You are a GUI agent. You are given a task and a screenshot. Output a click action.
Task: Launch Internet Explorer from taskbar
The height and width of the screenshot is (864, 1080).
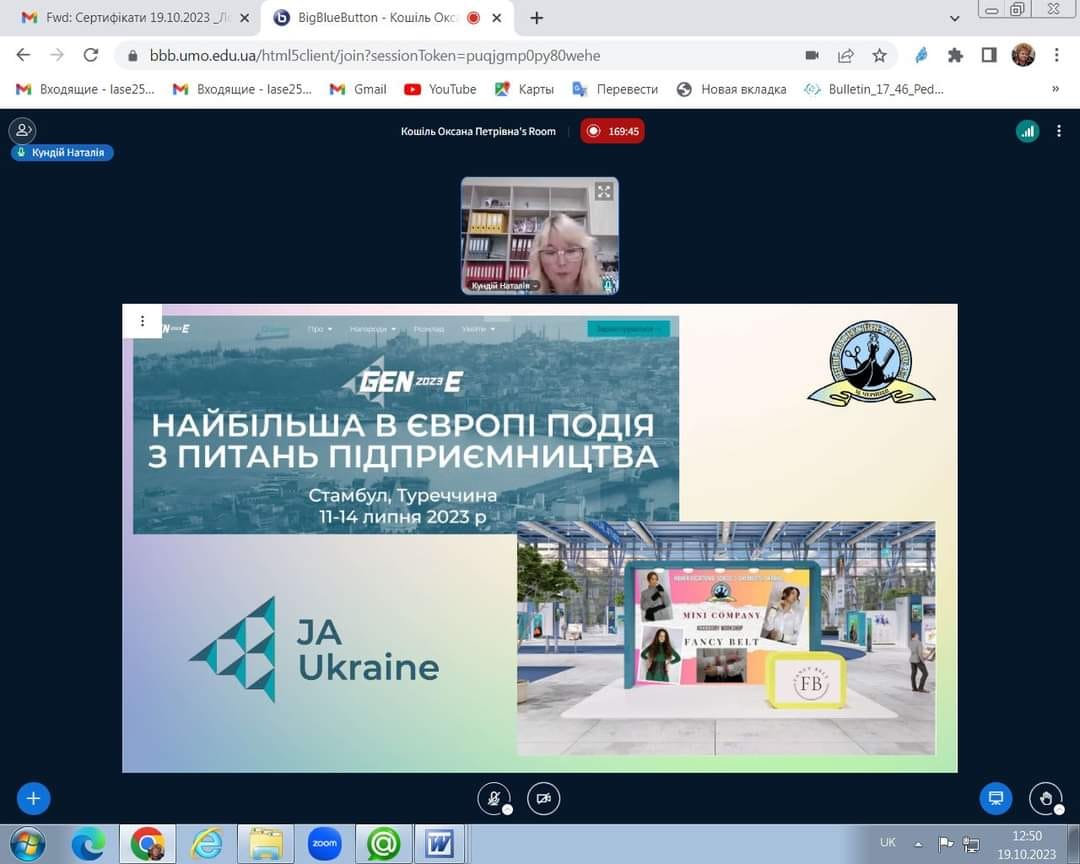(x=207, y=844)
